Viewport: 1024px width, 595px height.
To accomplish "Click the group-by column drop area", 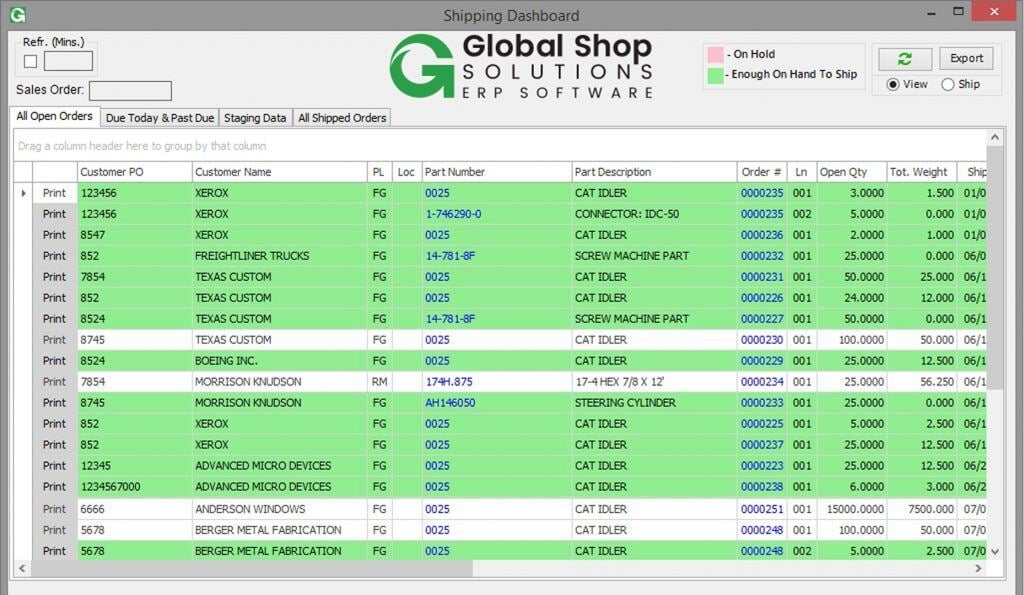I will click(x=500, y=146).
